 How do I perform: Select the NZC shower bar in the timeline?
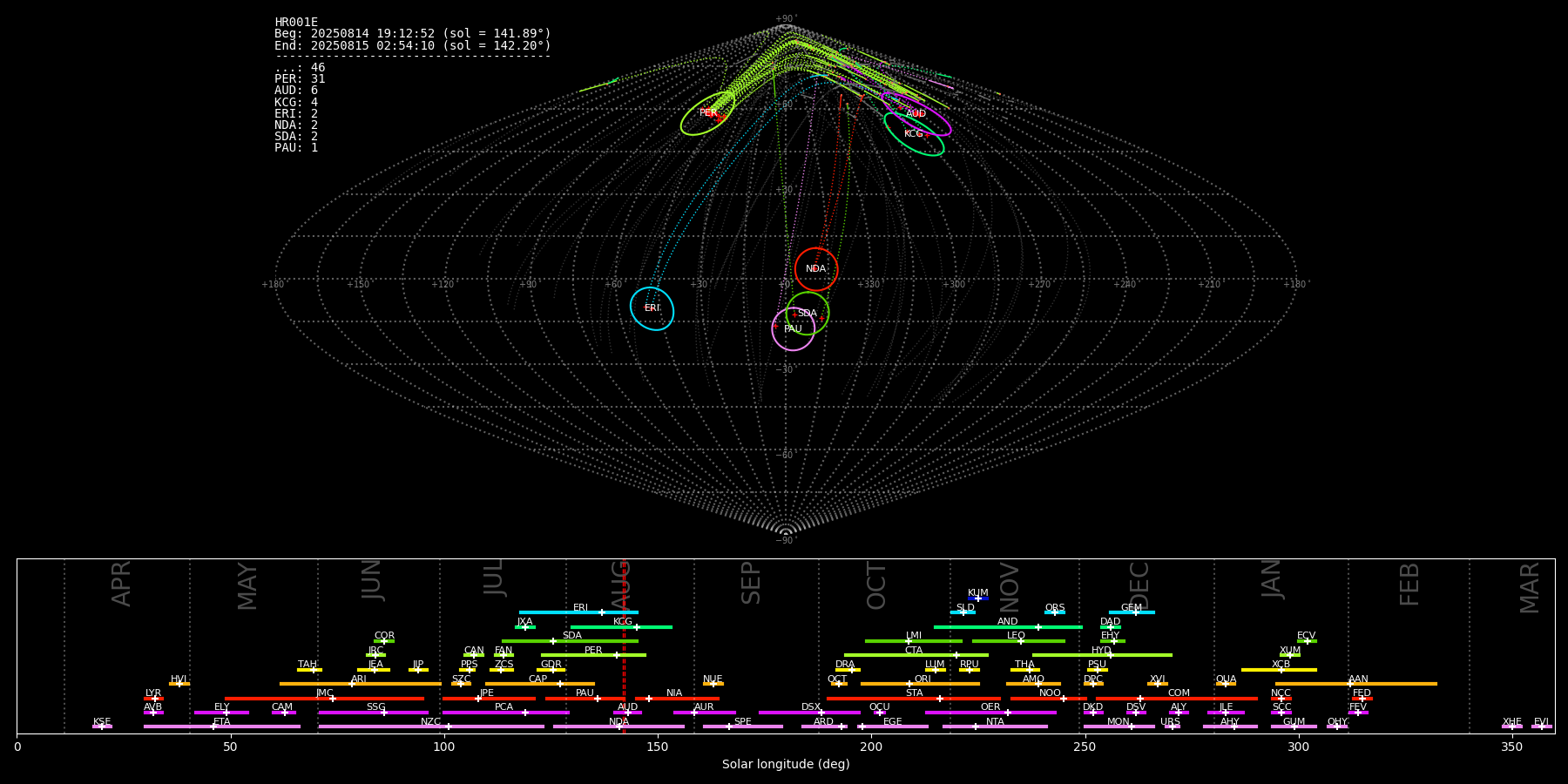click(x=431, y=727)
